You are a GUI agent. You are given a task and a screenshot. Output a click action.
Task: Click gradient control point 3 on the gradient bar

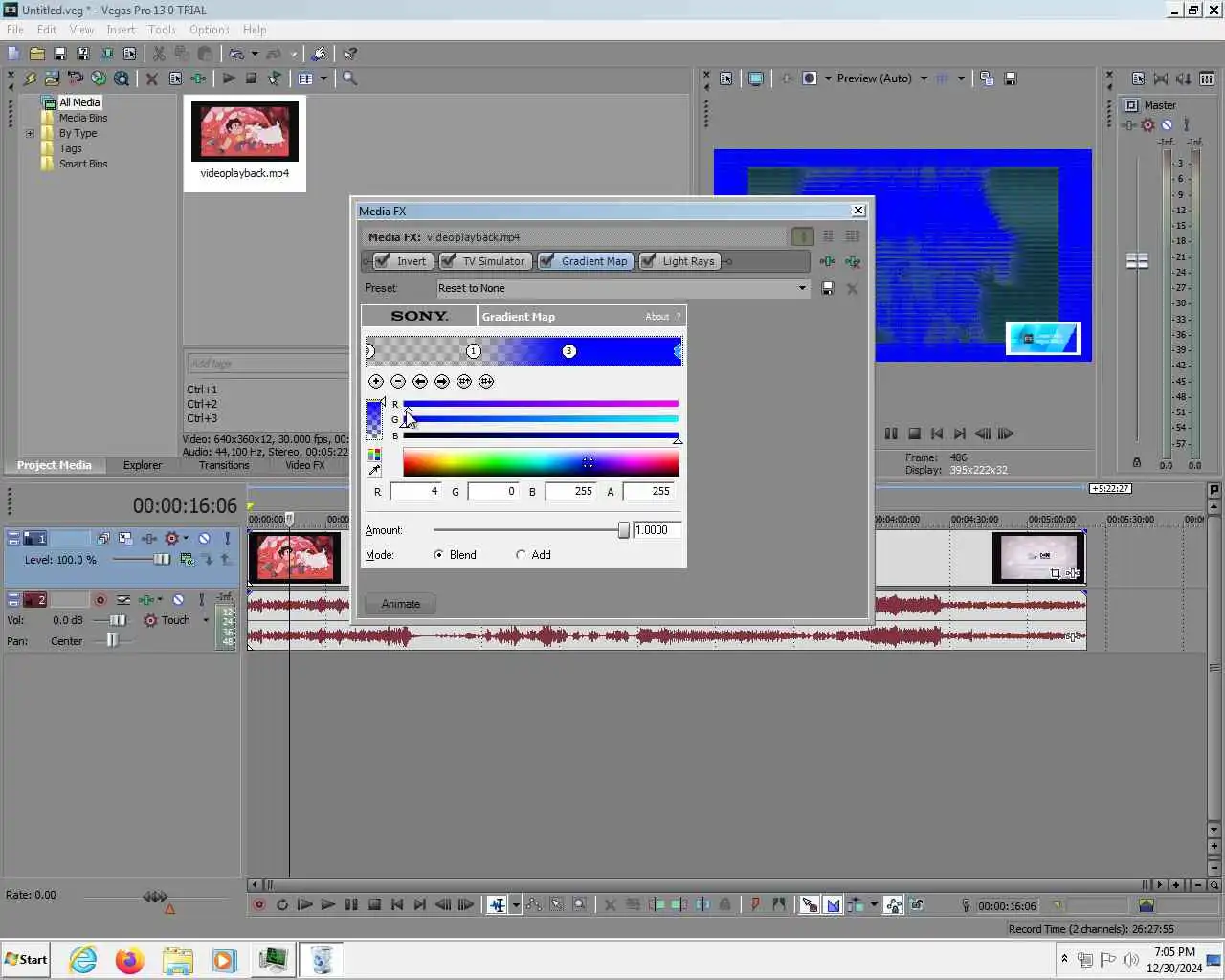[569, 351]
